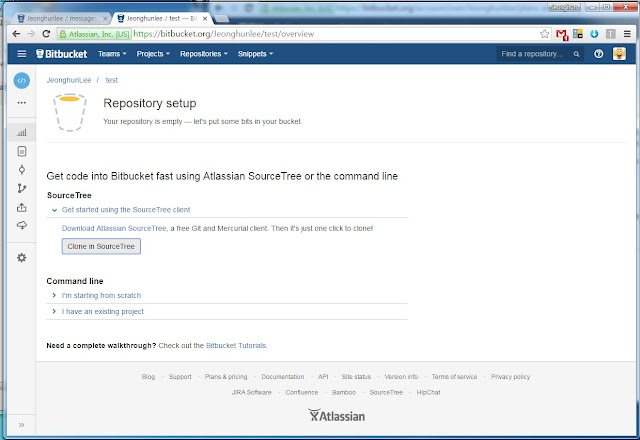Open the Source file icon in sidebar
Image resolution: width=640 pixels, height=440 pixels.
coord(22,151)
